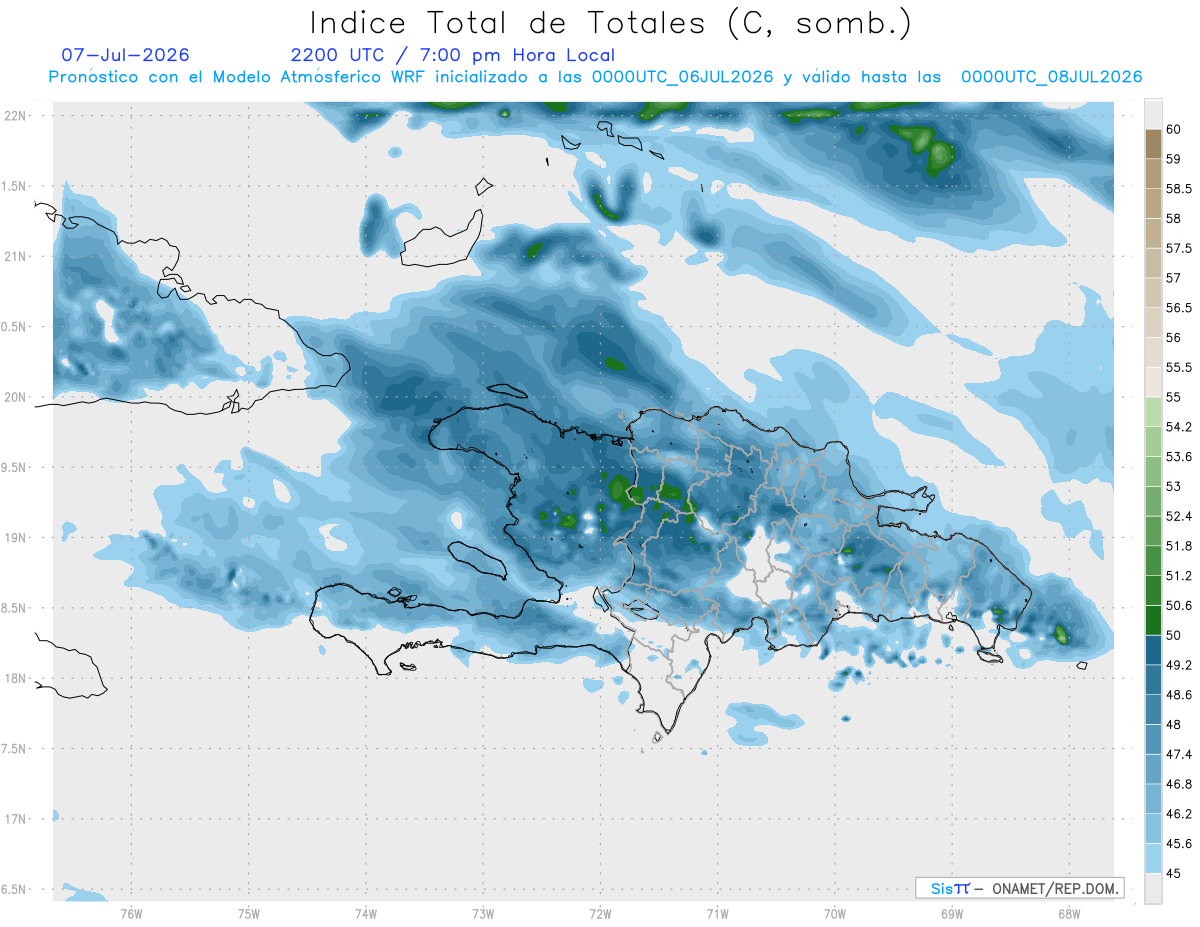Click the '20N' latitude label
This screenshot has height=927, width=1200.
pos(17,397)
